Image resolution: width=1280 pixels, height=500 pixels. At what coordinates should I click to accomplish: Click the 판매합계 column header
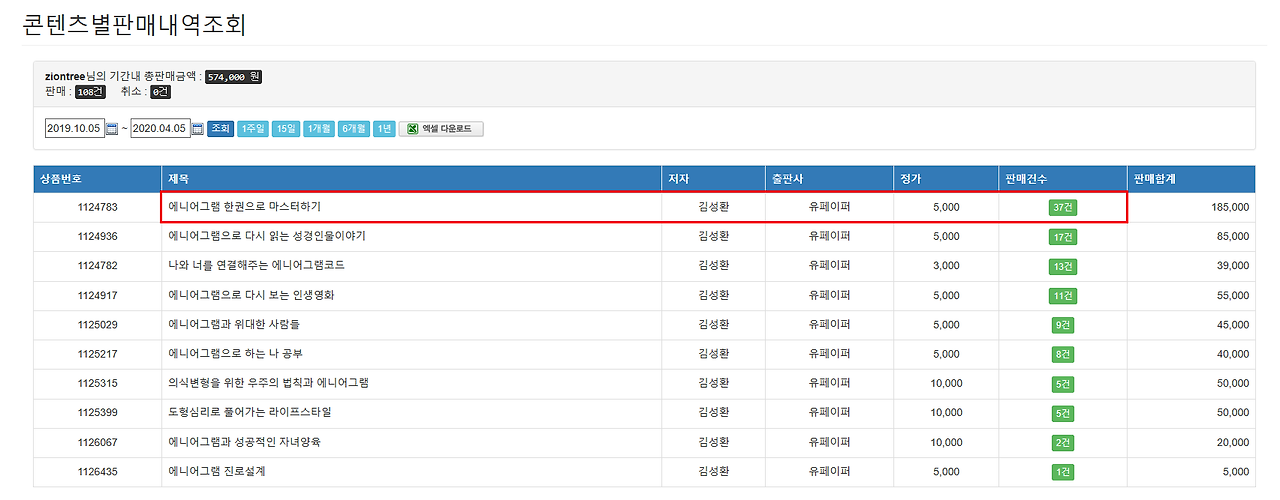[1191, 179]
